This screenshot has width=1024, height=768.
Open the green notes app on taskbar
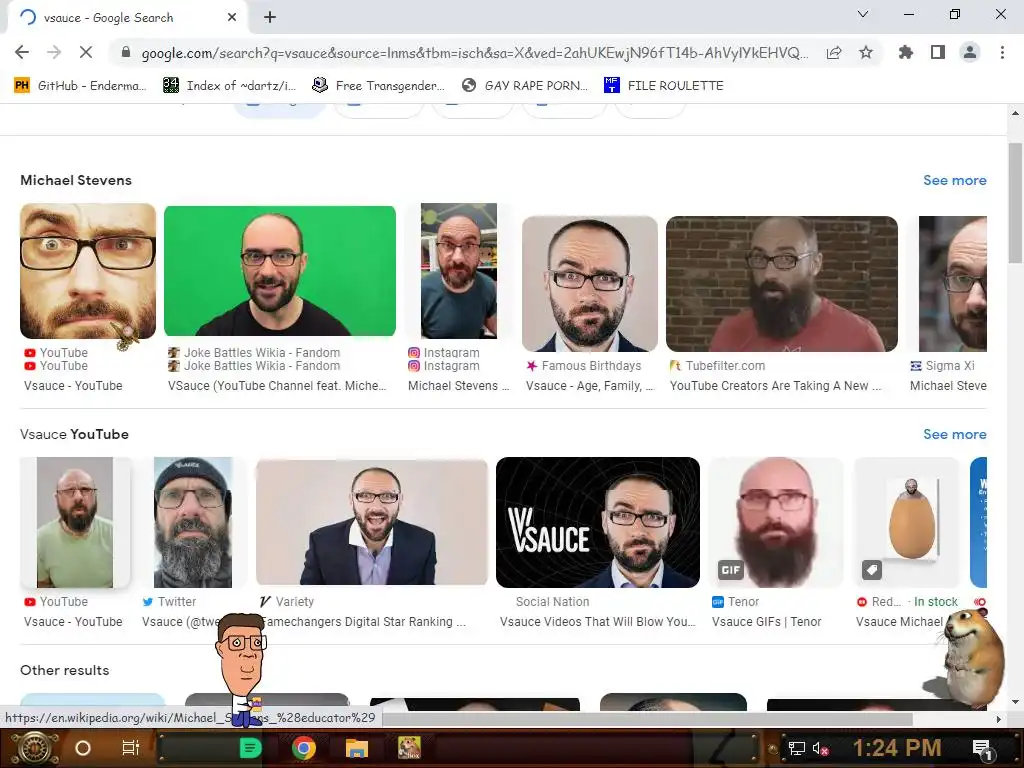(x=251, y=748)
